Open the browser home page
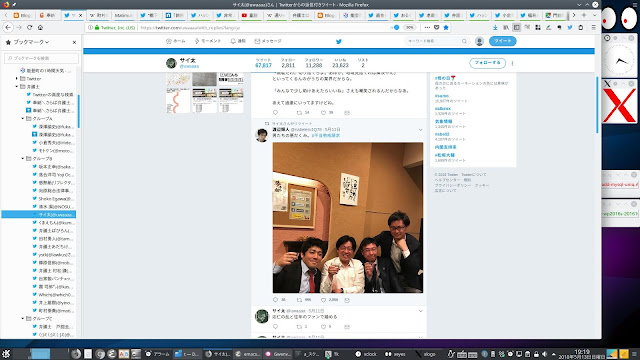Image resolution: width=640 pixels, height=360 pixels. 40,27
